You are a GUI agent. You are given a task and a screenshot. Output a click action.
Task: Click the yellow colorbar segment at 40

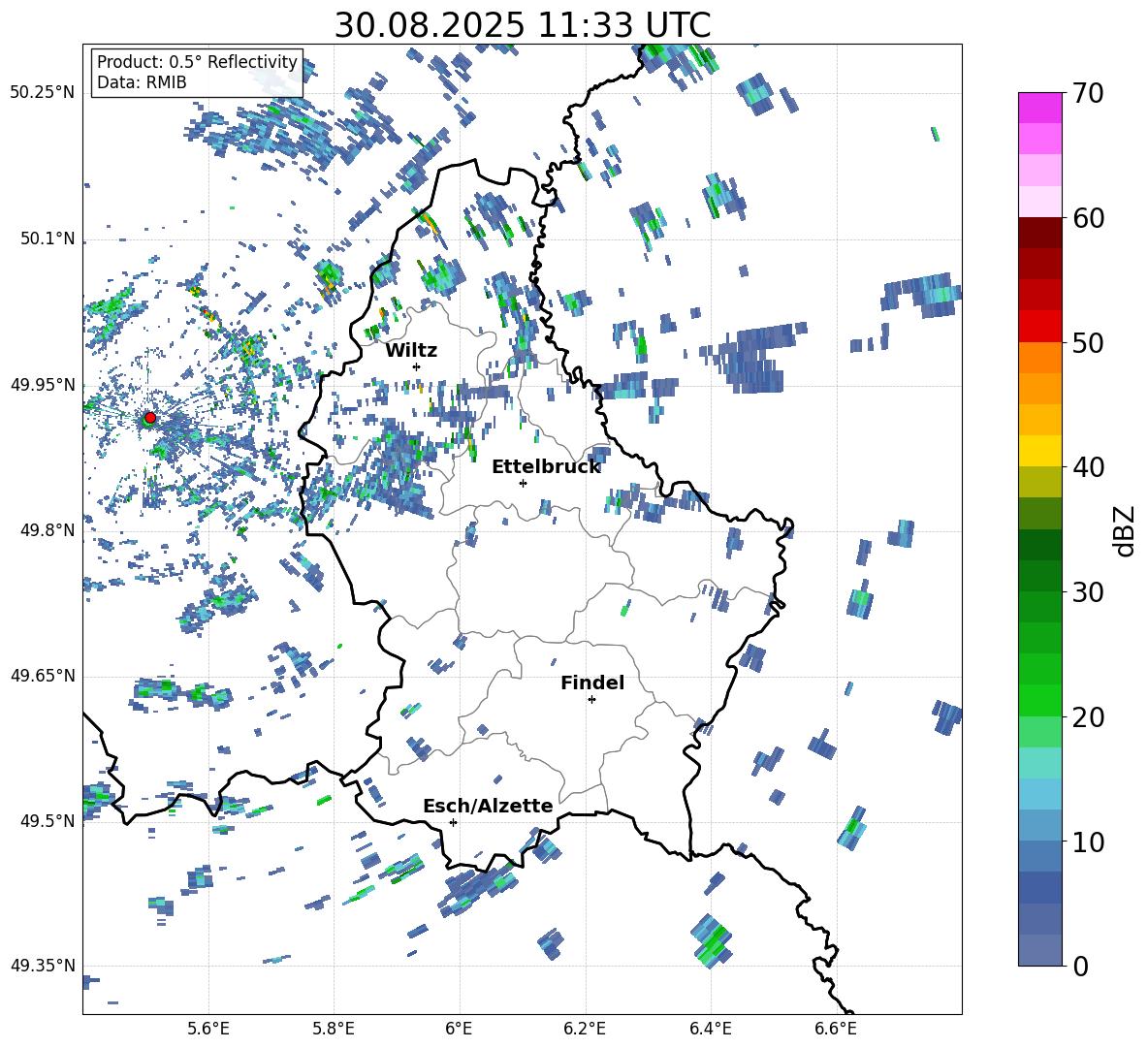click(x=1039, y=451)
